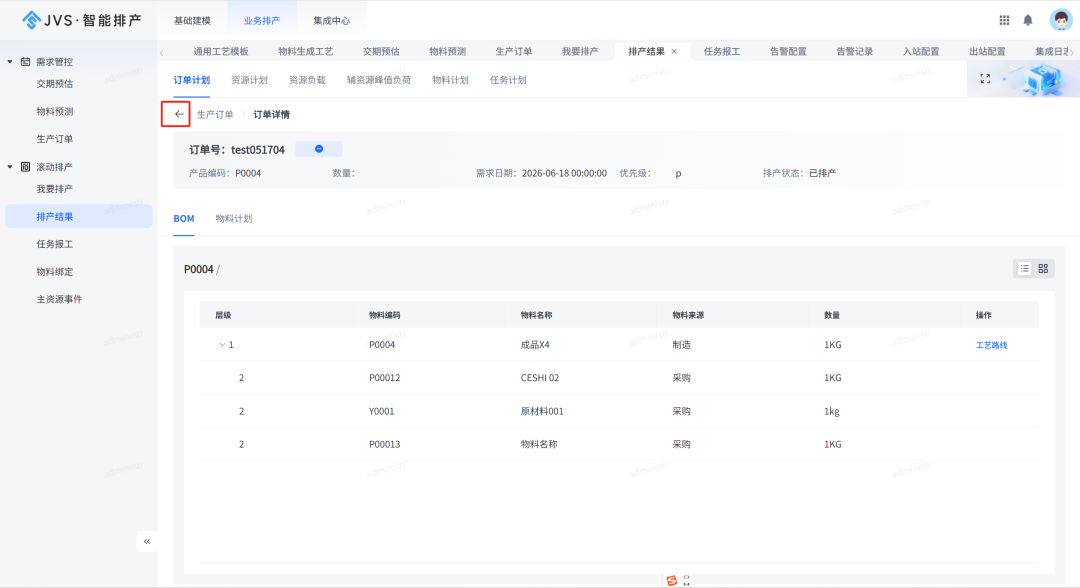This screenshot has height=588, width=1080.
Task: Click the P0004 BOM path heading
Action: pyautogui.click(x=198, y=269)
